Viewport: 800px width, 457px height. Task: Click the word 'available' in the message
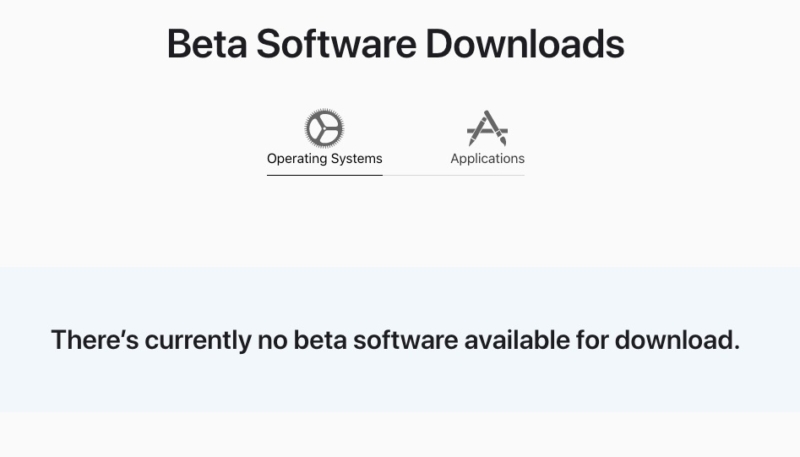517,340
